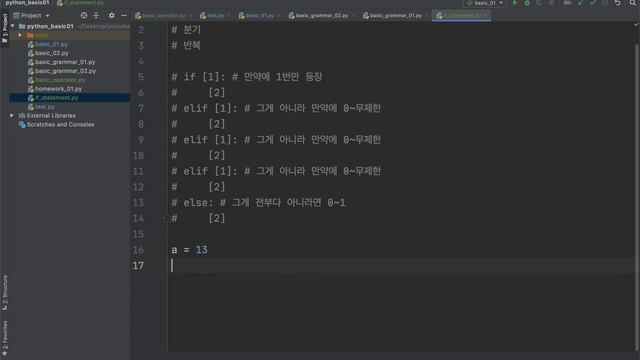Close the test.py editor tab
640x360 pixels.
pos(229,16)
